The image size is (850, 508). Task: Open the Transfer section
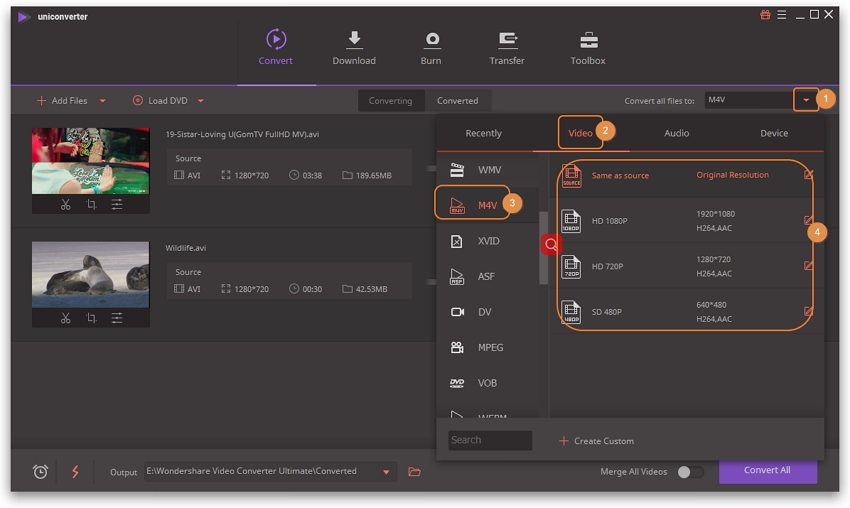coord(507,48)
